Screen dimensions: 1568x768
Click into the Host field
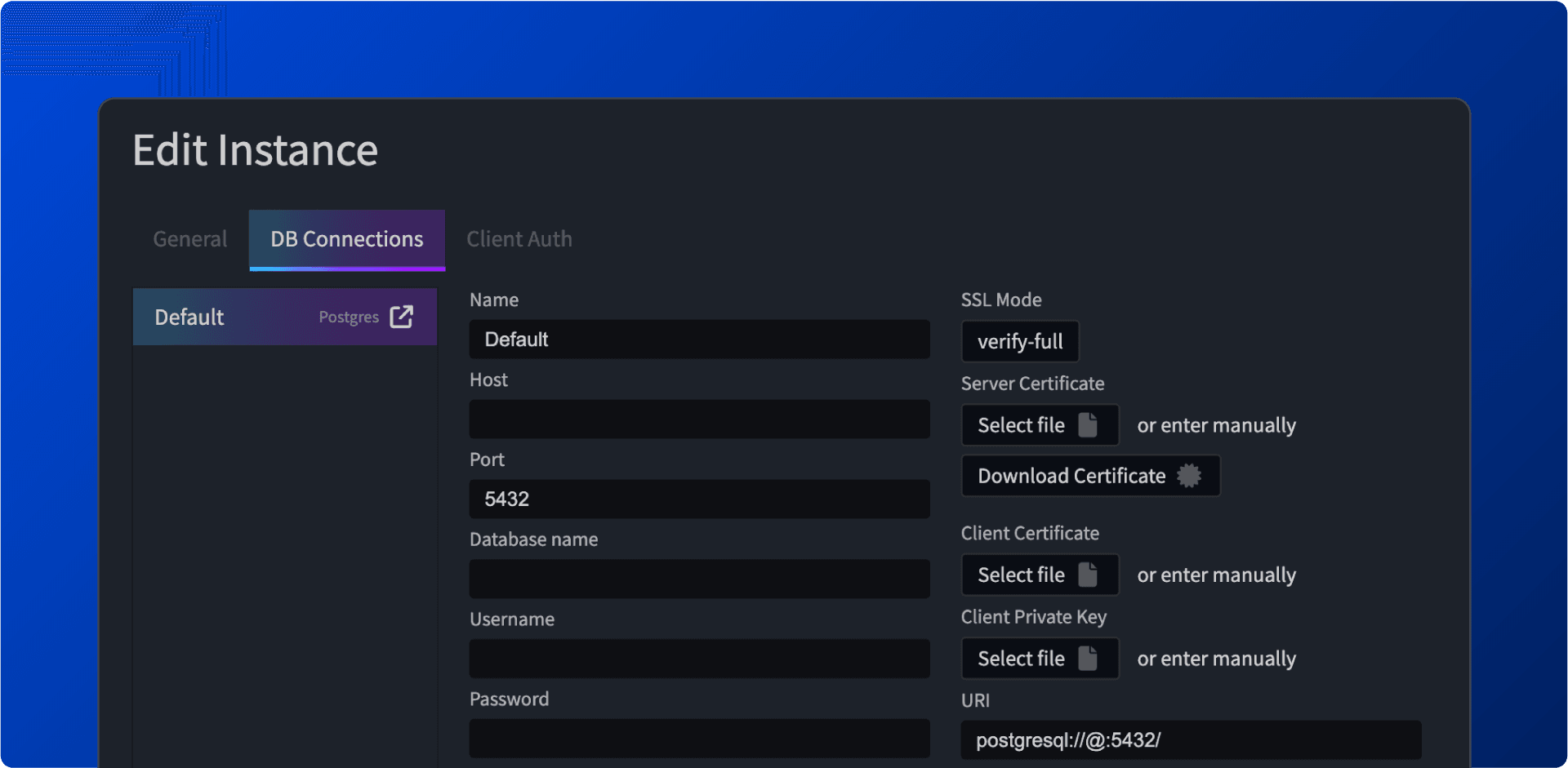(699, 420)
